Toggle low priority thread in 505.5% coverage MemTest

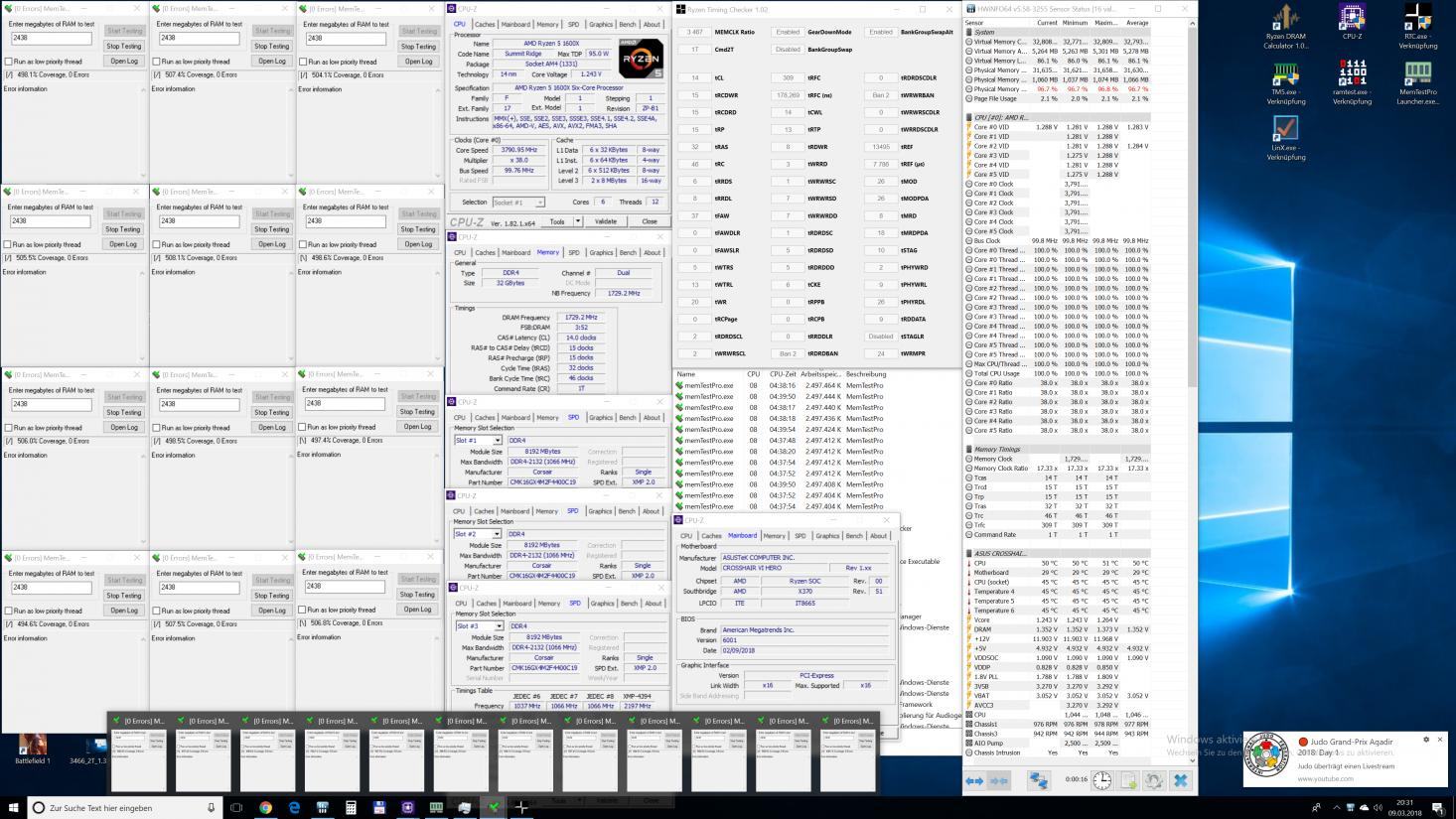click(x=8, y=244)
